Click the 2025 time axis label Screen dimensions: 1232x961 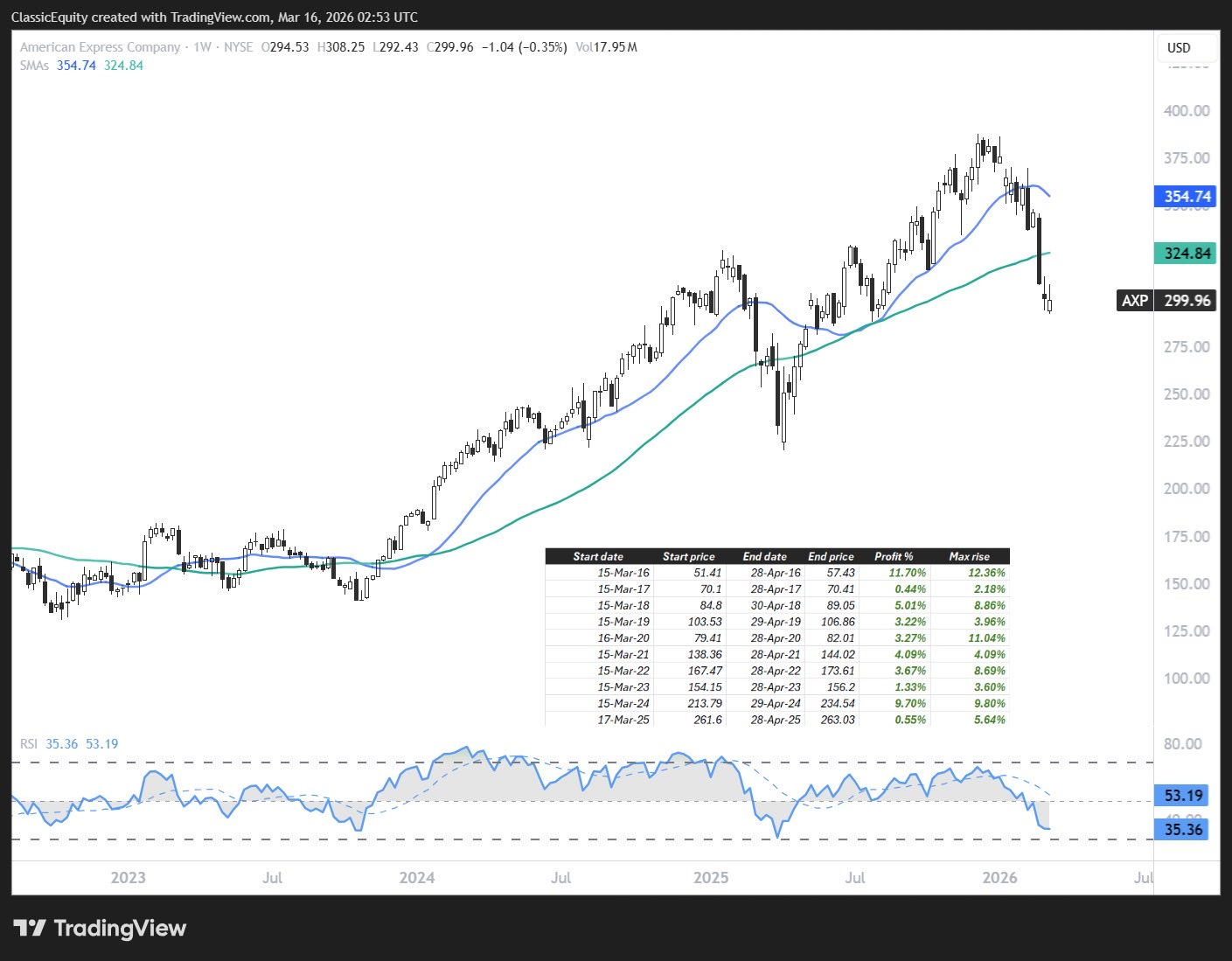[711, 877]
